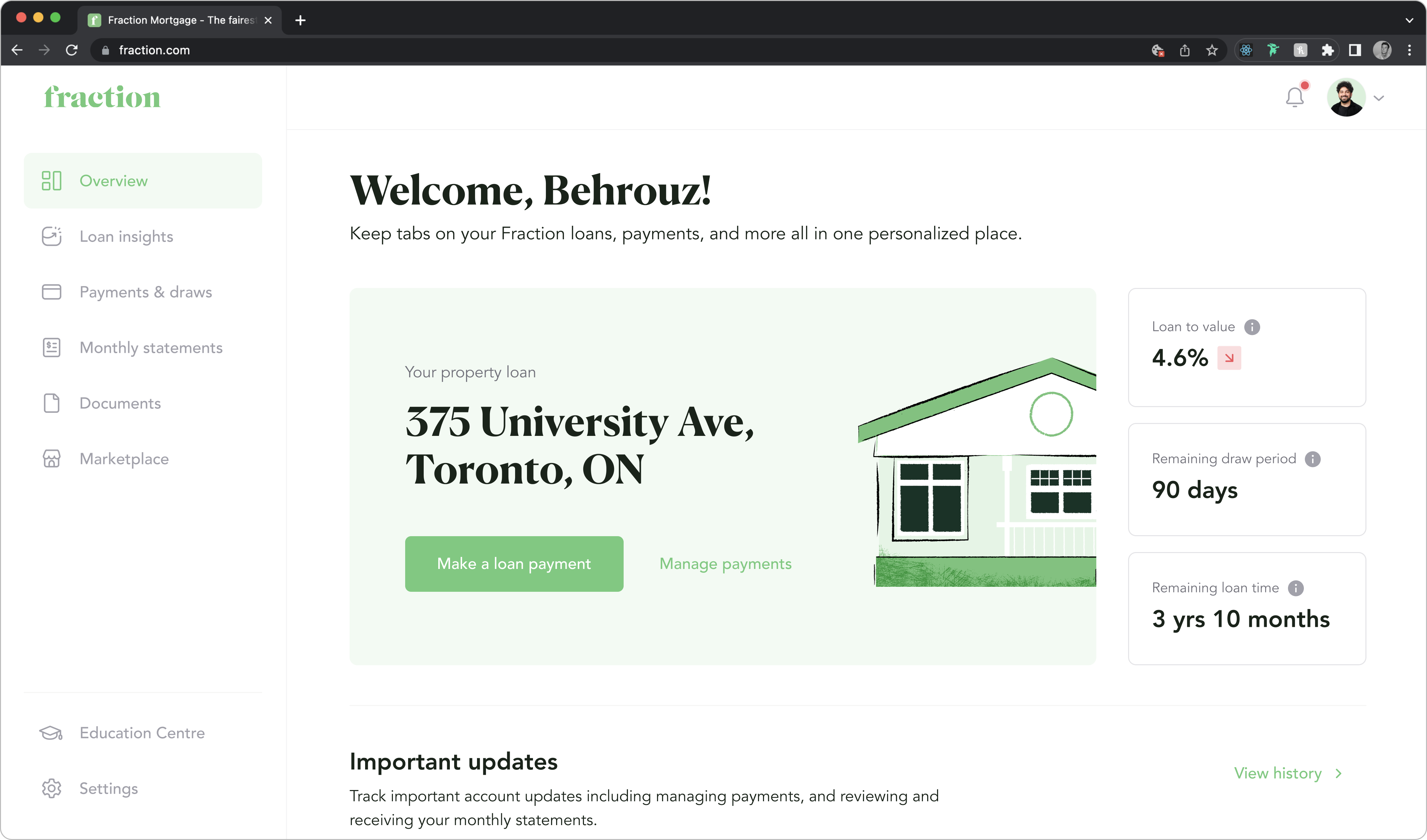
Task: Click the View history chevron arrow
Action: (x=1339, y=774)
